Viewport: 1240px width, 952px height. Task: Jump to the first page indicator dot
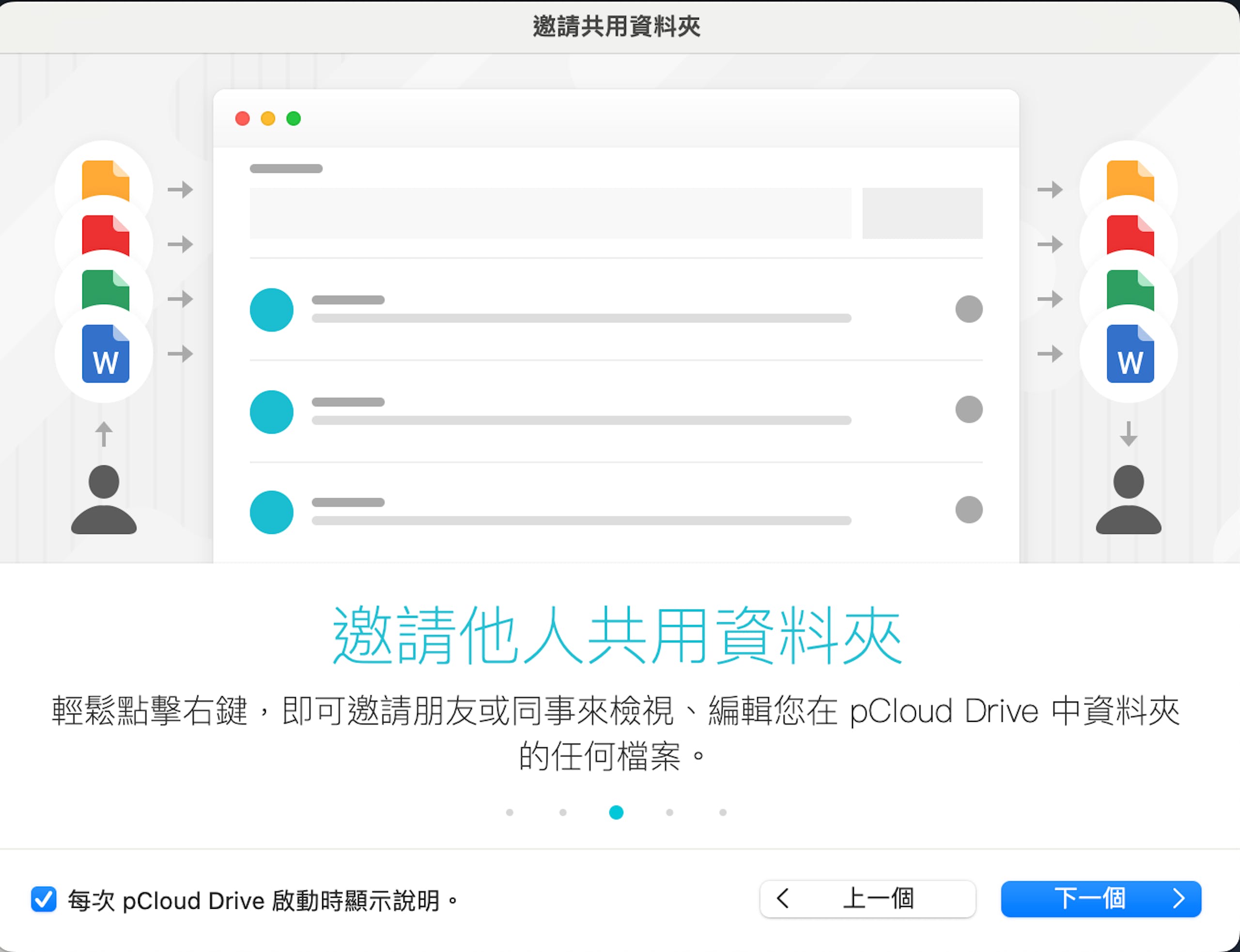509,812
